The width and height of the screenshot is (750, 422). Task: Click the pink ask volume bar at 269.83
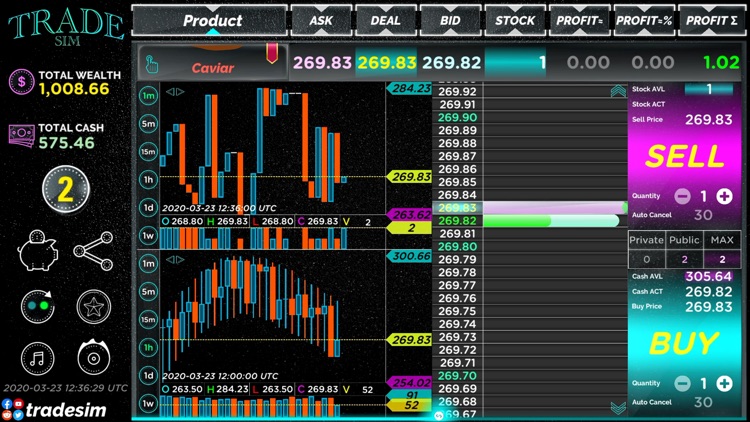tap(555, 208)
